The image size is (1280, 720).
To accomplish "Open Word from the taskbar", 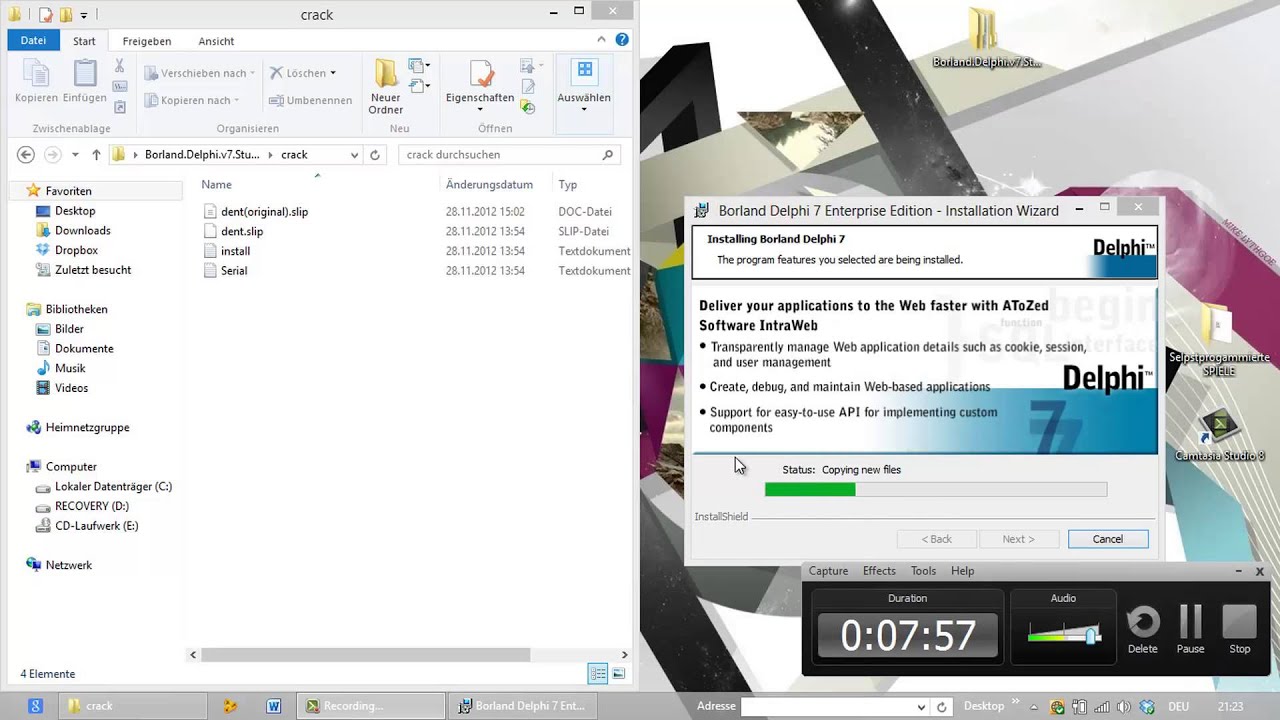I will pyautogui.click(x=273, y=706).
